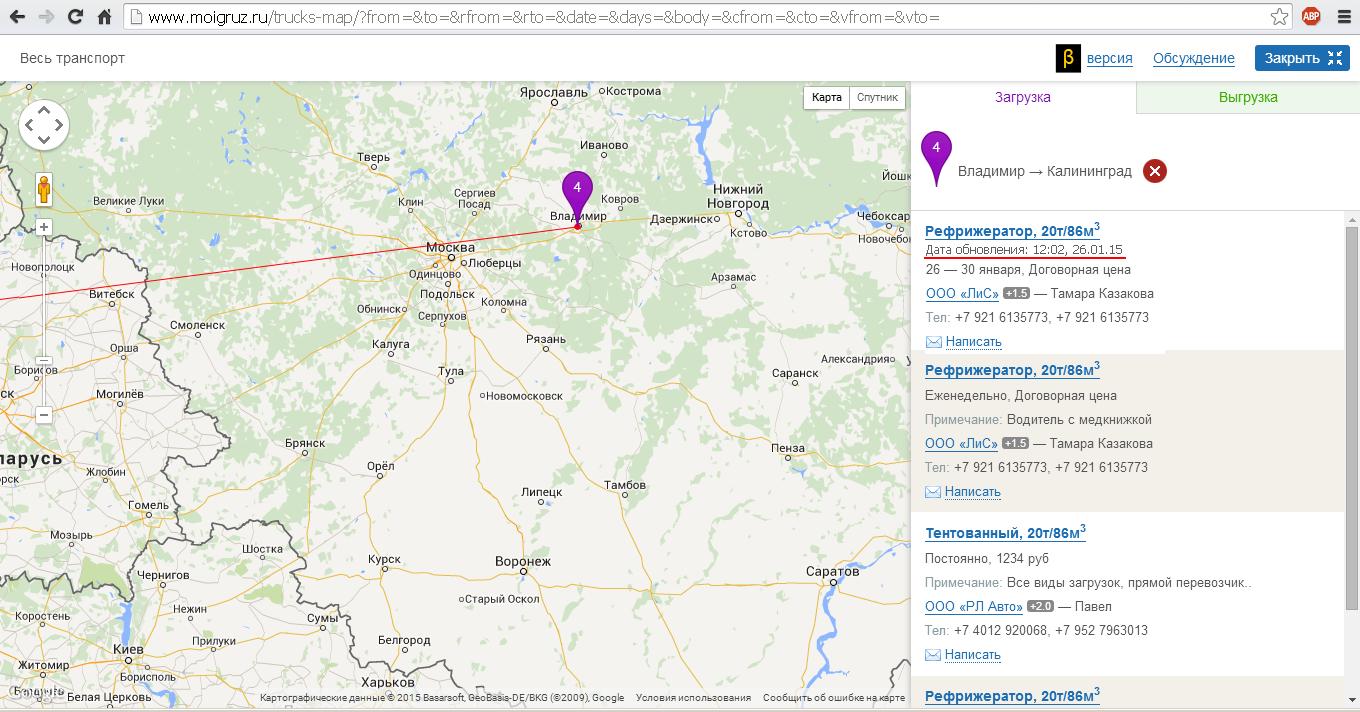Remove the Владимир → Калининград route filter
The width and height of the screenshot is (1360, 712).
click(x=1154, y=171)
